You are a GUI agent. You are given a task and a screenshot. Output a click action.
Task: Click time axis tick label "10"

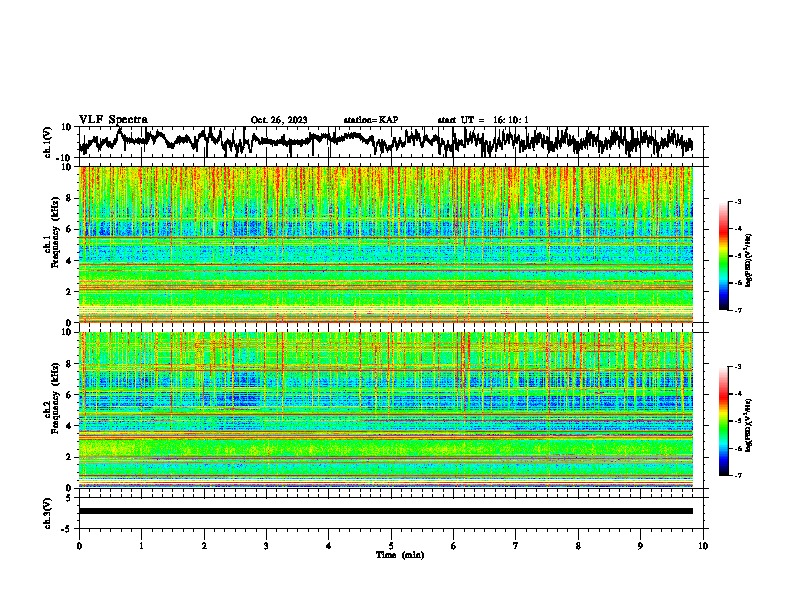(703, 546)
